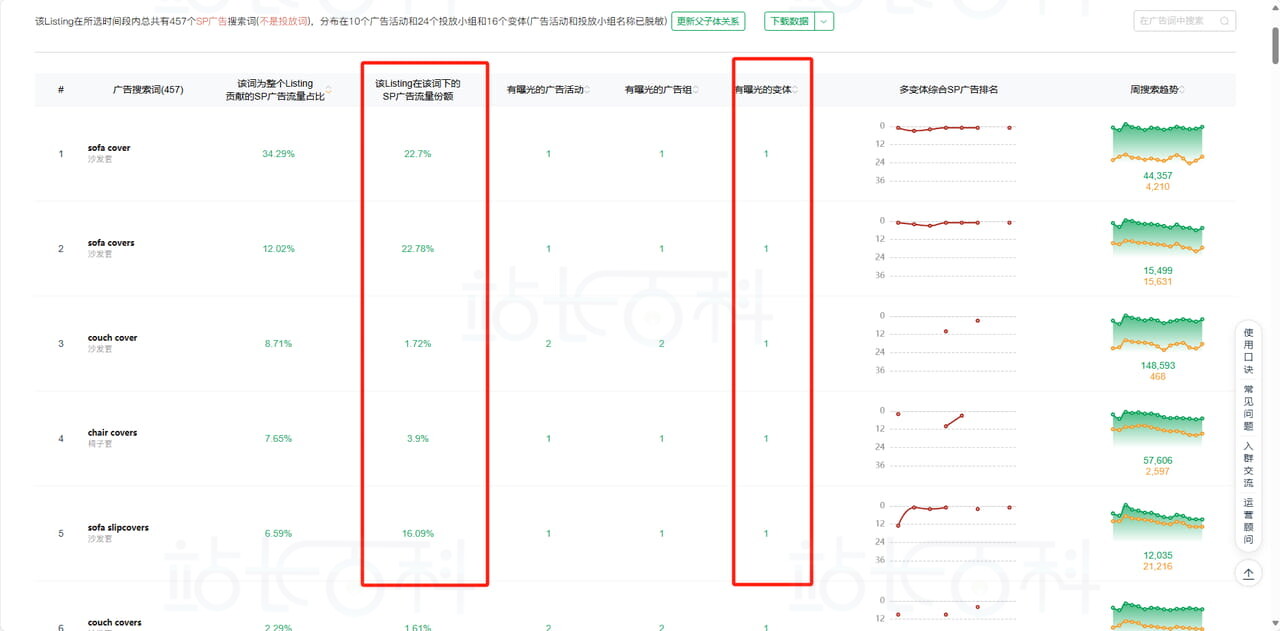Screen dimensions: 1280x631
Task: Click the weekly search trend chart for sofa slipcovers
Action: [1157, 523]
